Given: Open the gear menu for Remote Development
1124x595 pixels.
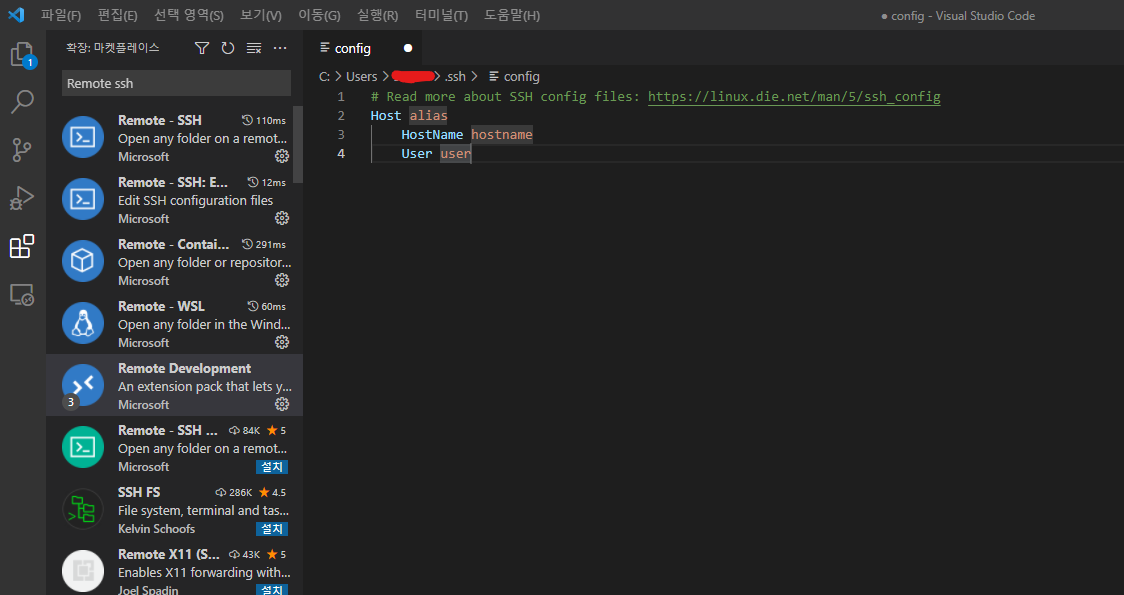Looking at the screenshot, I should [x=282, y=404].
